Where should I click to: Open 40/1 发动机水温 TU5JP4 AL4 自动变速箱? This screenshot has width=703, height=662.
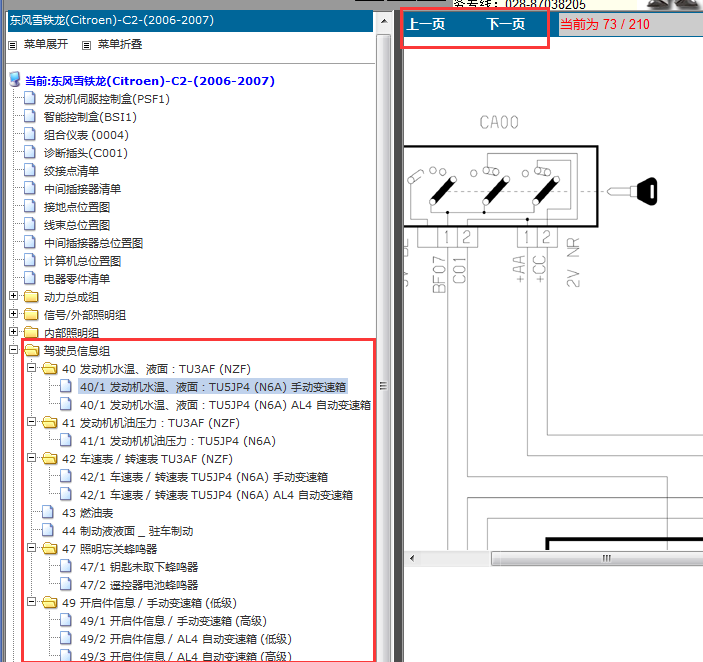(x=225, y=405)
